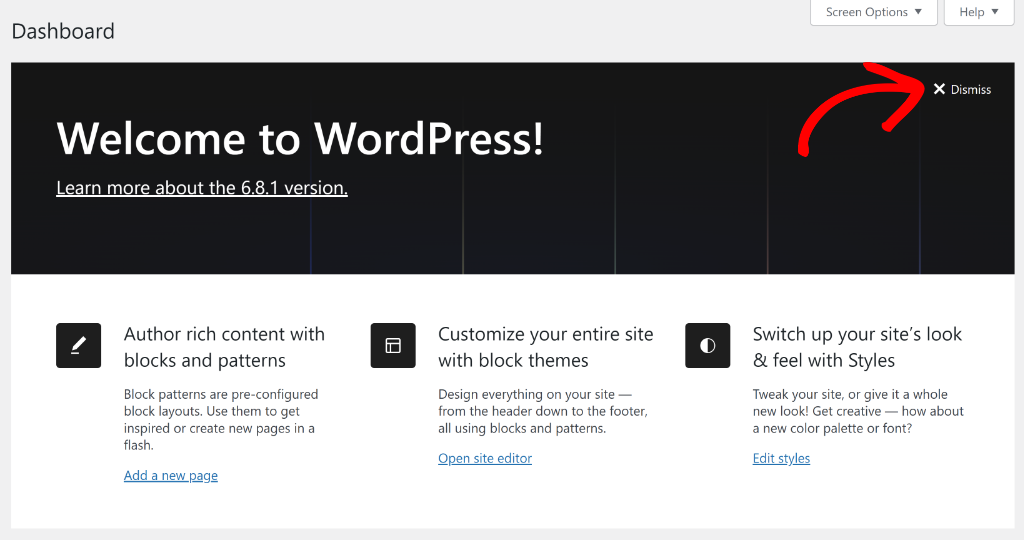Click the 'Block patterns are pre-configured' description

tap(221, 420)
